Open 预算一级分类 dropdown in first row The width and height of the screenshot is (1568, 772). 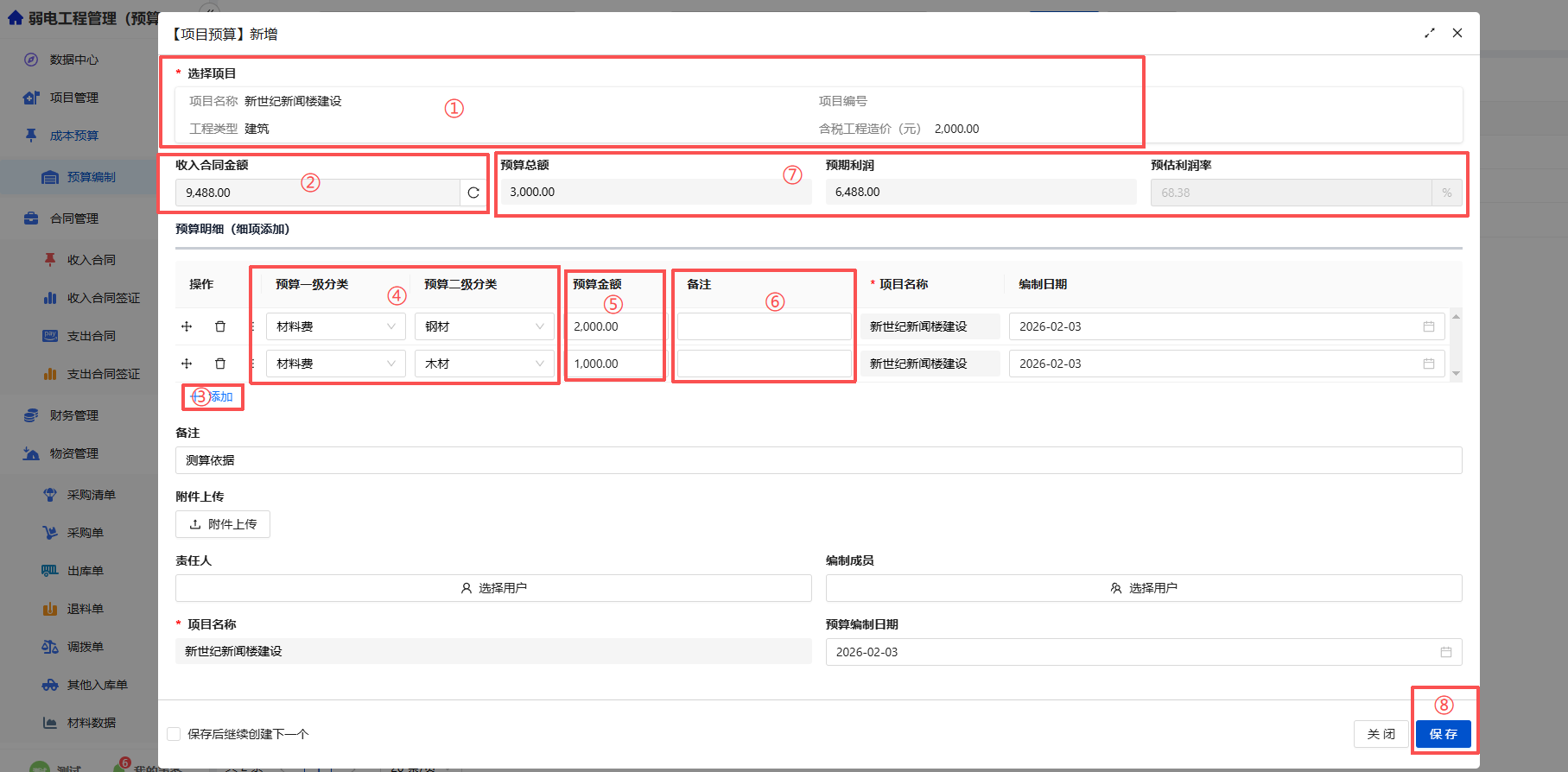tap(335, 326)
